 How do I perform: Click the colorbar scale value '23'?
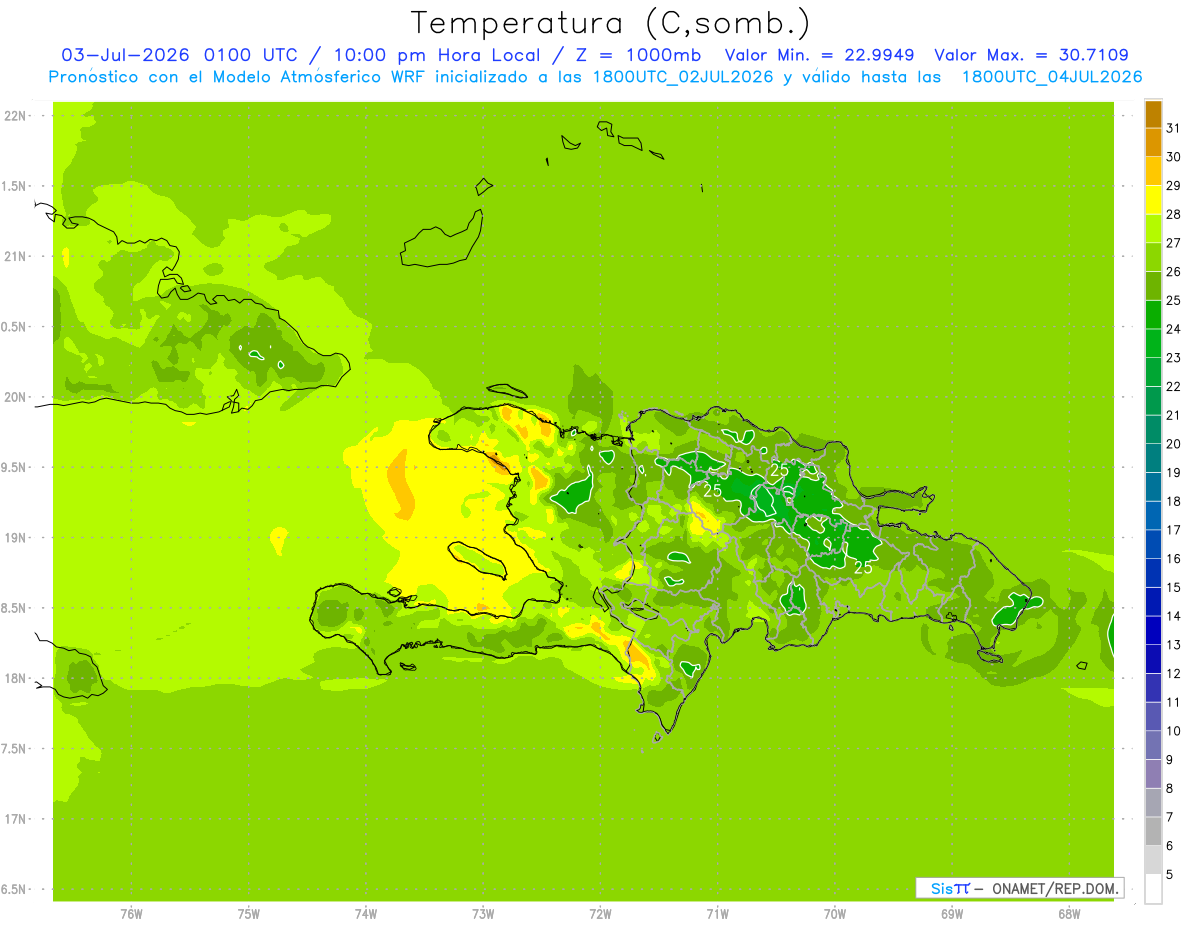click(x=1174, y=357)
